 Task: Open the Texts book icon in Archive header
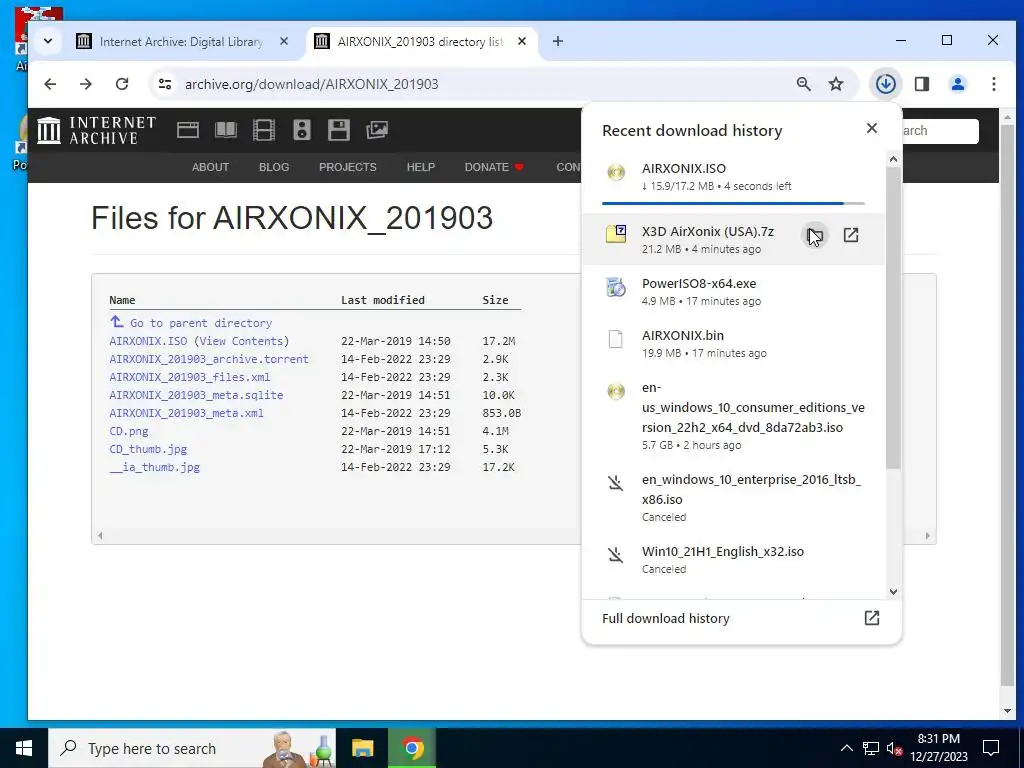click(x=226, y=130)
